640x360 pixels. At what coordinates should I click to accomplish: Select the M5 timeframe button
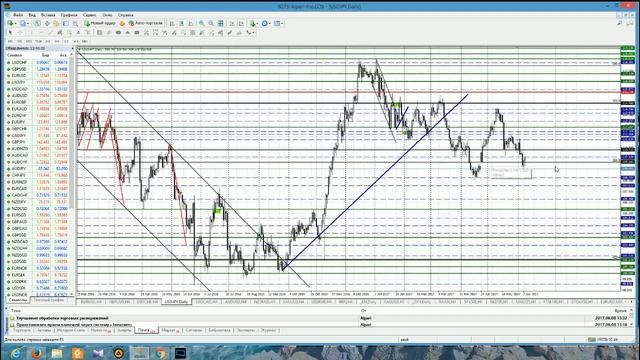pos(20,41)
